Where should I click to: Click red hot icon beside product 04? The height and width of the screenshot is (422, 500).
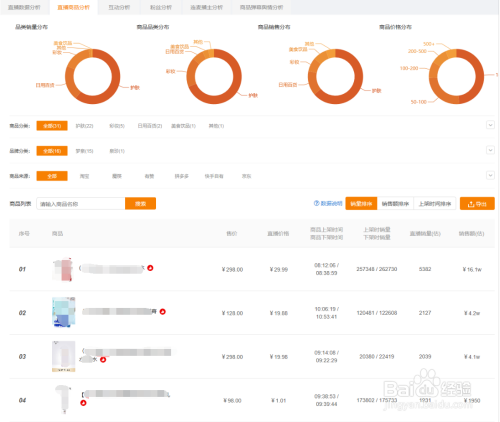tap(83, 403)
